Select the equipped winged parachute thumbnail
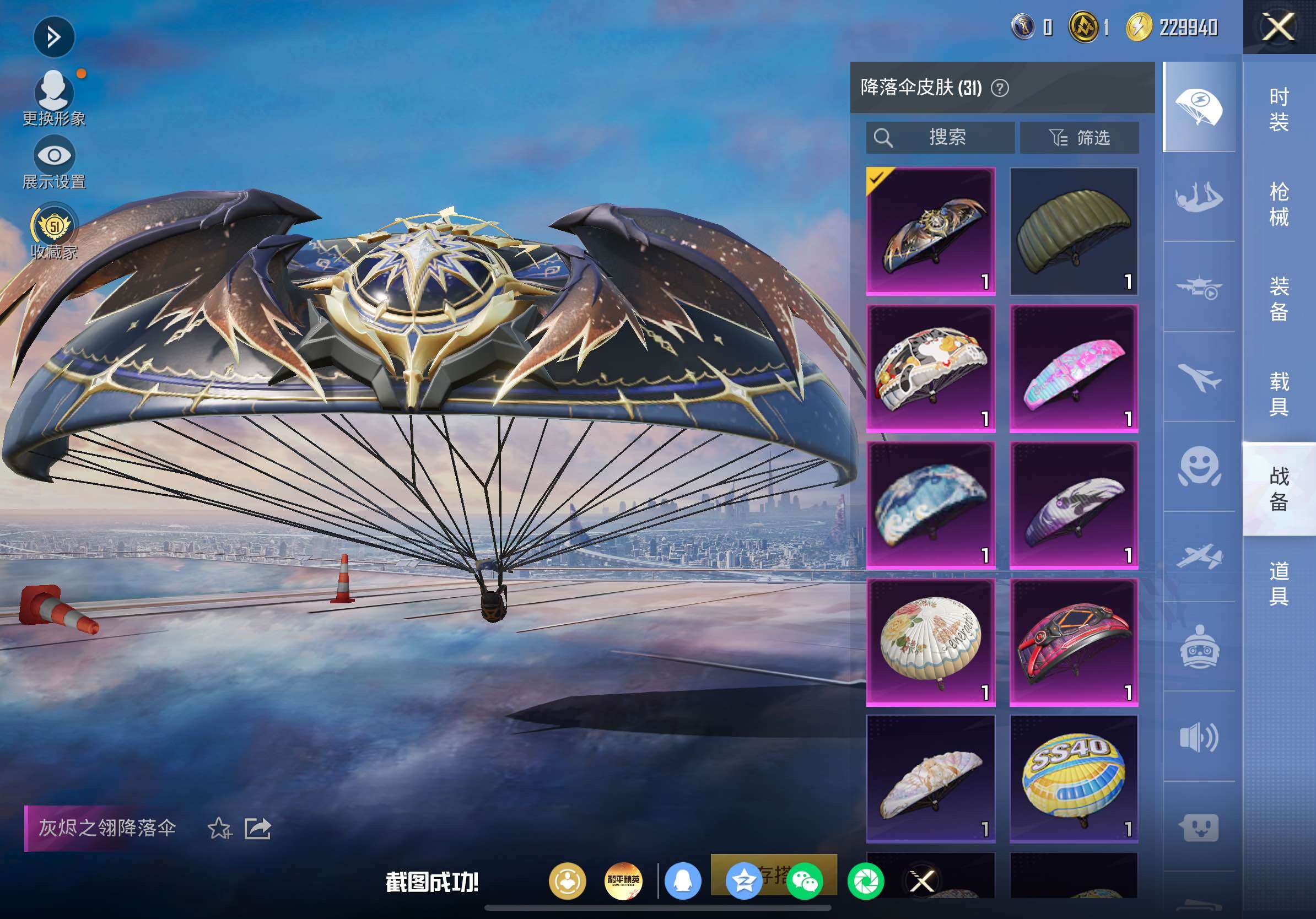The image size is (1316, 919). point(930,231)
